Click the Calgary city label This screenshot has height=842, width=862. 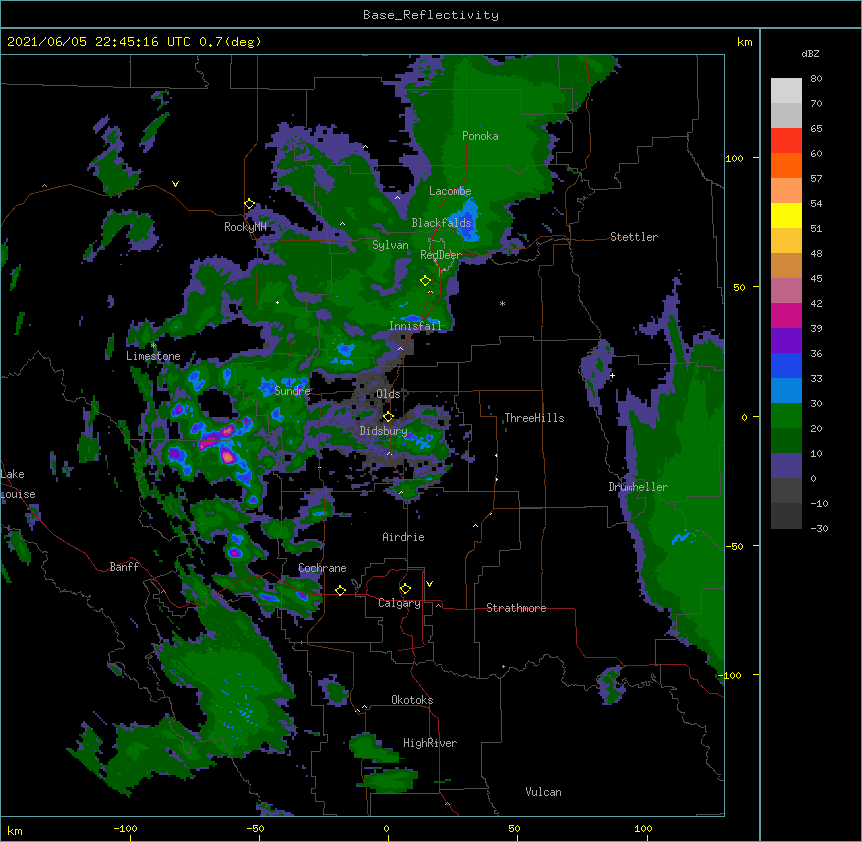click(399, 603)
